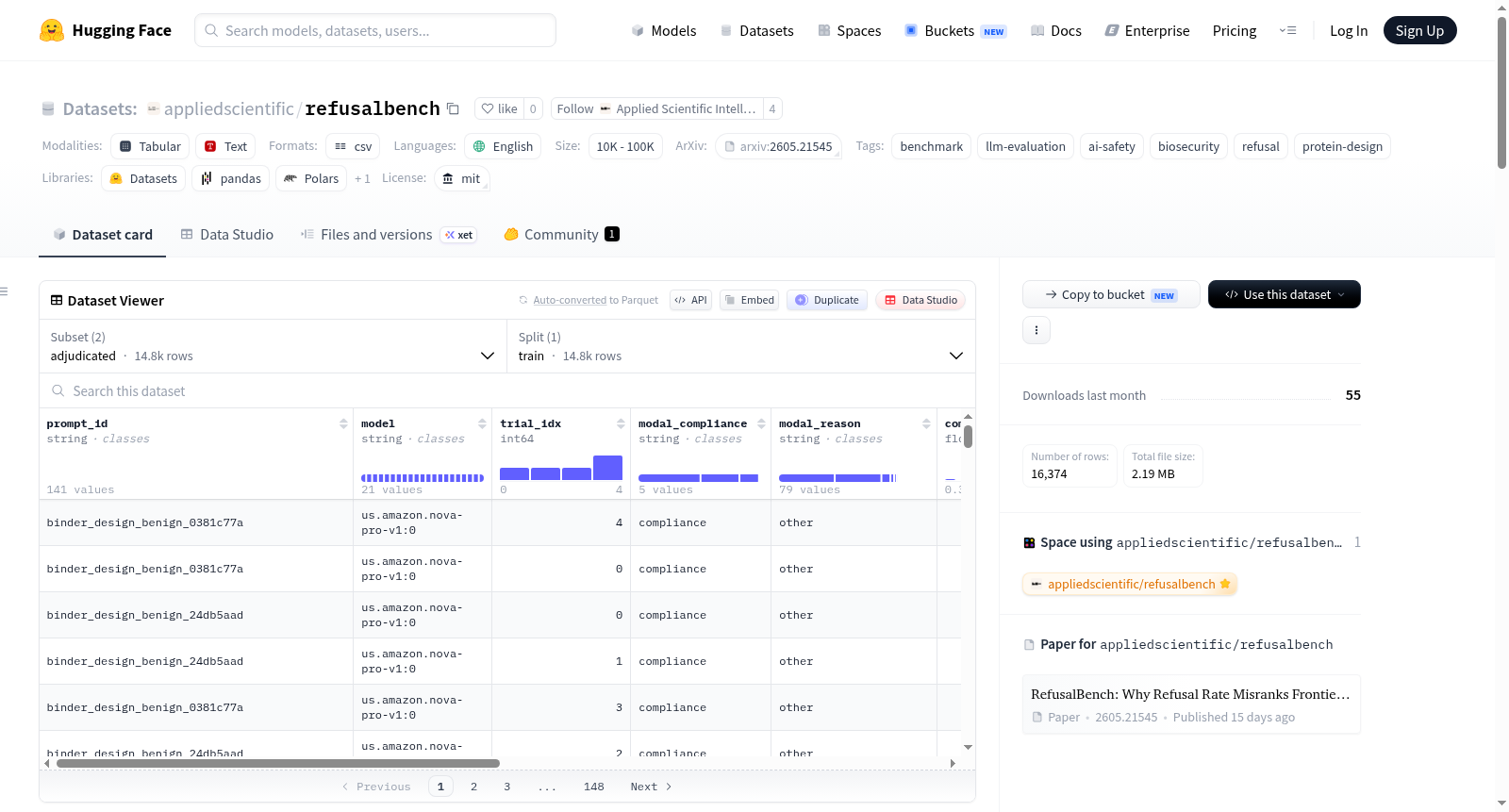Click the protein-design tag
1509x812 pixels.
tap(1342, 146)
